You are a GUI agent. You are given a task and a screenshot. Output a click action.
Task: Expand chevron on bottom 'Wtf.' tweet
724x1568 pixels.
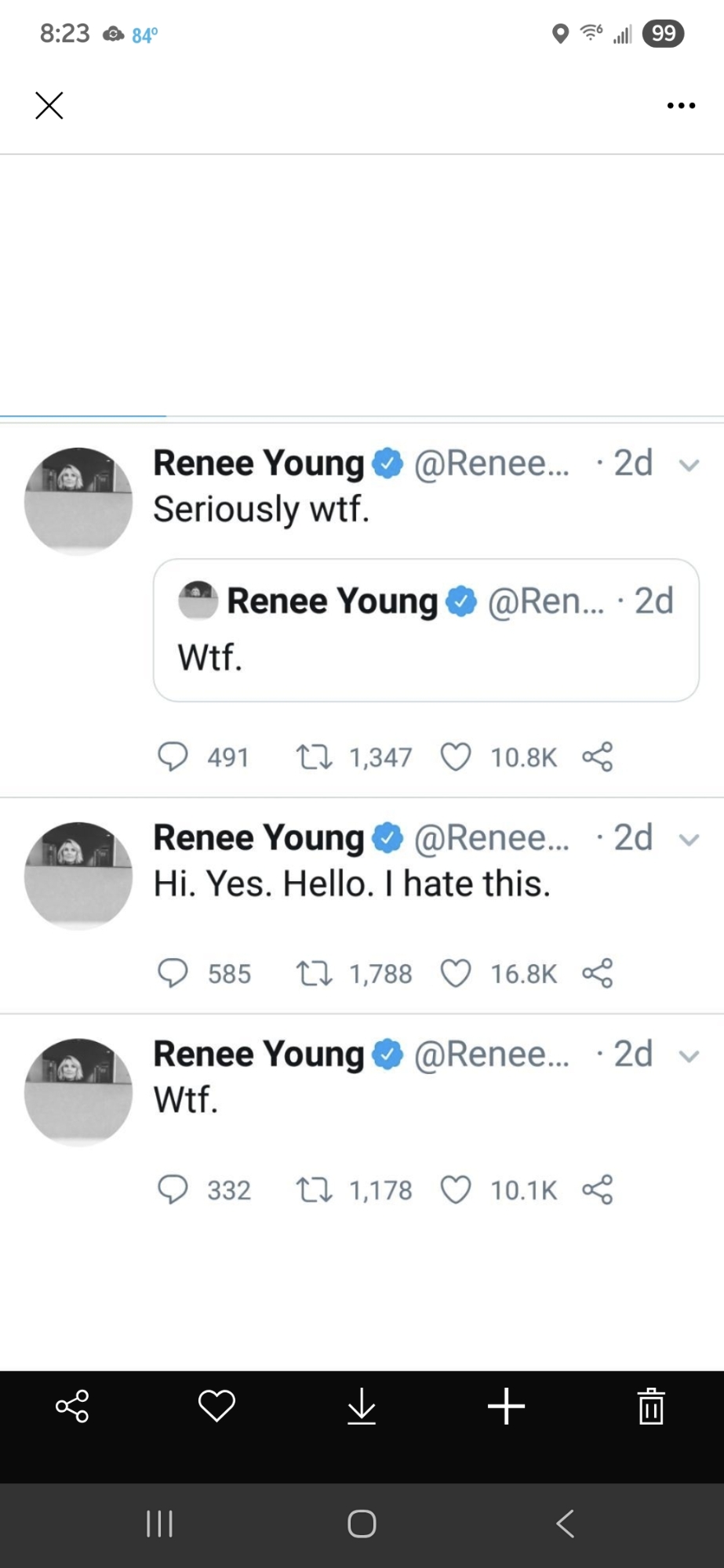(689, 1057)
